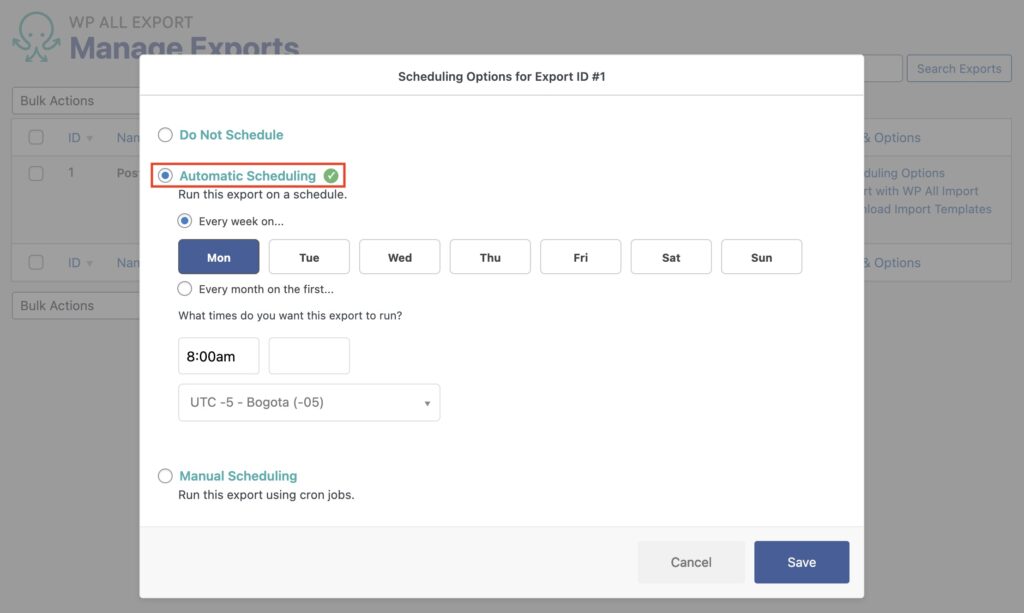Cancel the scheduling dialog

[690, 562]
